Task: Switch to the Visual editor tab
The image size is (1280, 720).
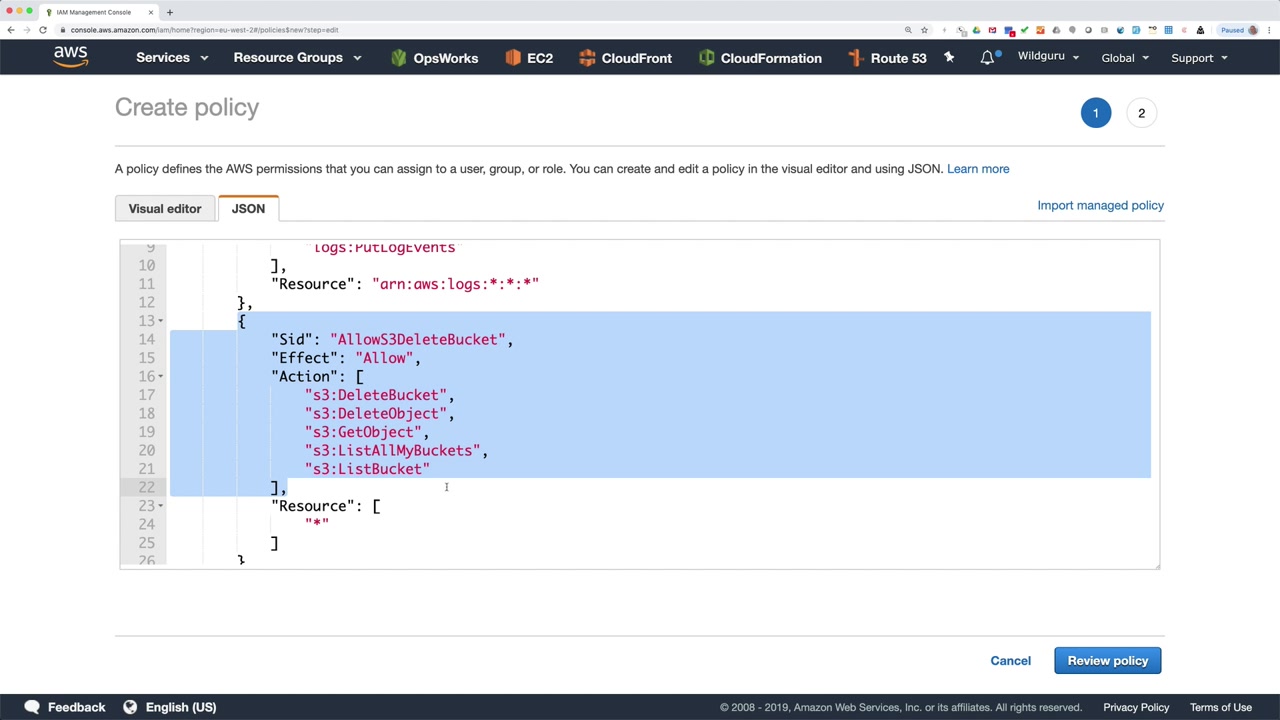Action: pyautogui.click(x=165, y=209)
